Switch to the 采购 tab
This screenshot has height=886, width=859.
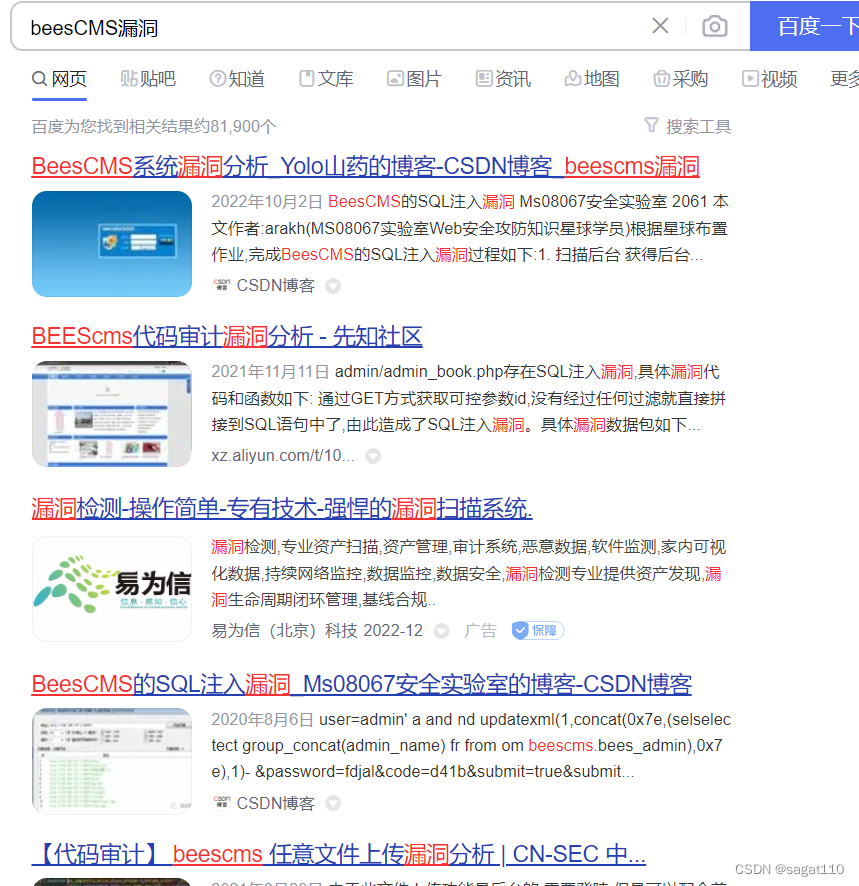point(680,79)
